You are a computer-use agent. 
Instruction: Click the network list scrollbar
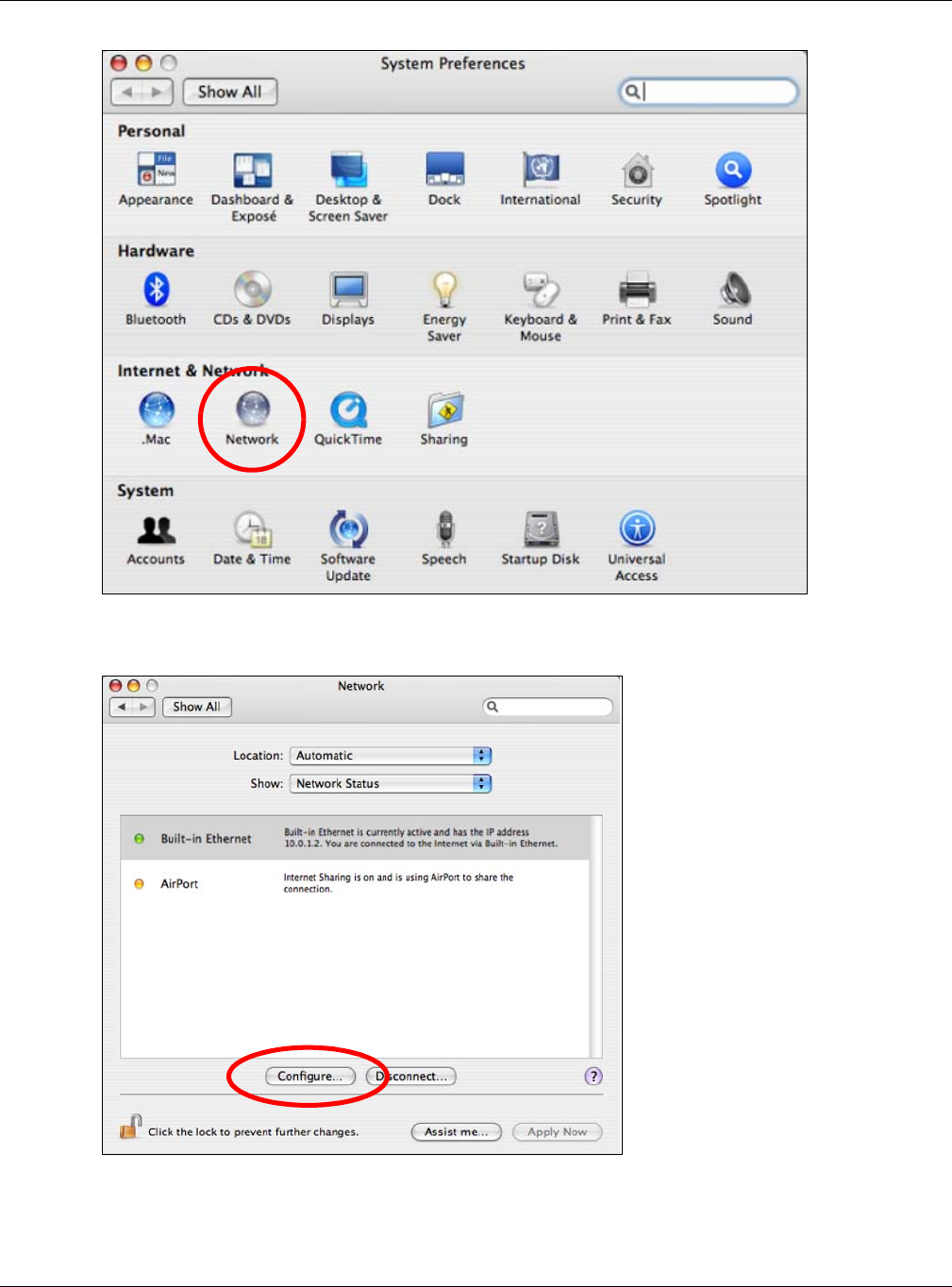(x=595, y=937)
